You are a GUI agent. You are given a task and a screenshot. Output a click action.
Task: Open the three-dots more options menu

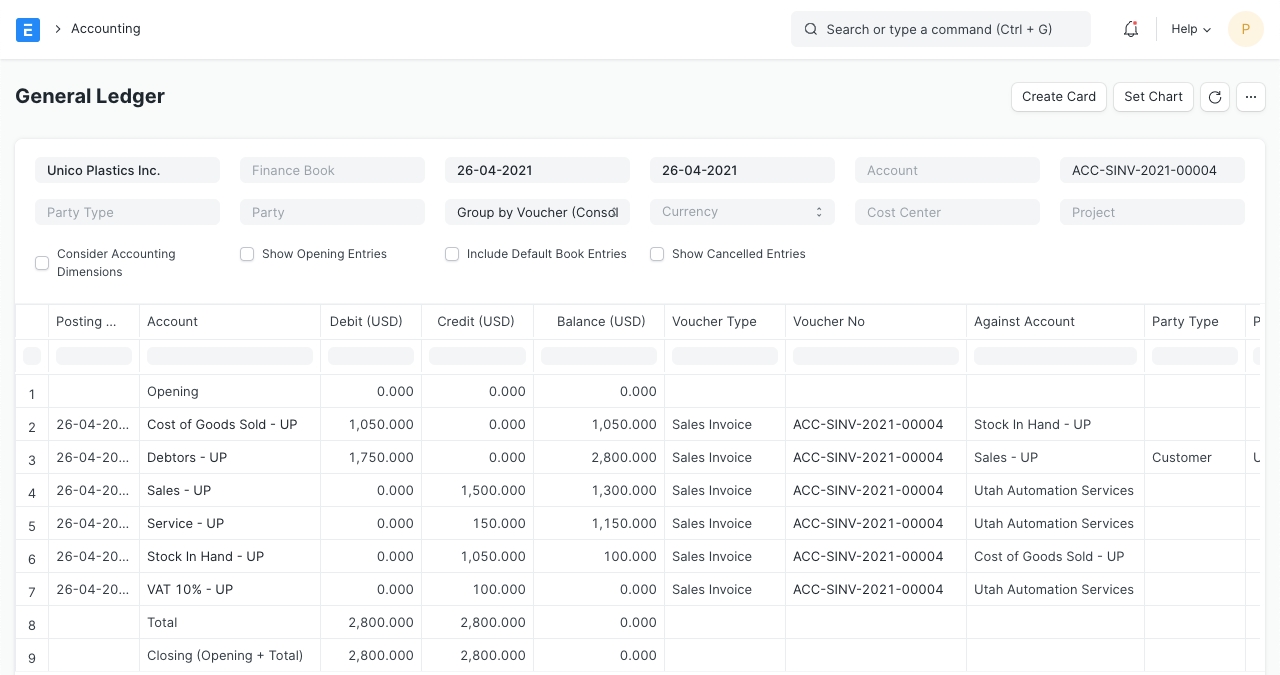click(x=1251, y=97)
